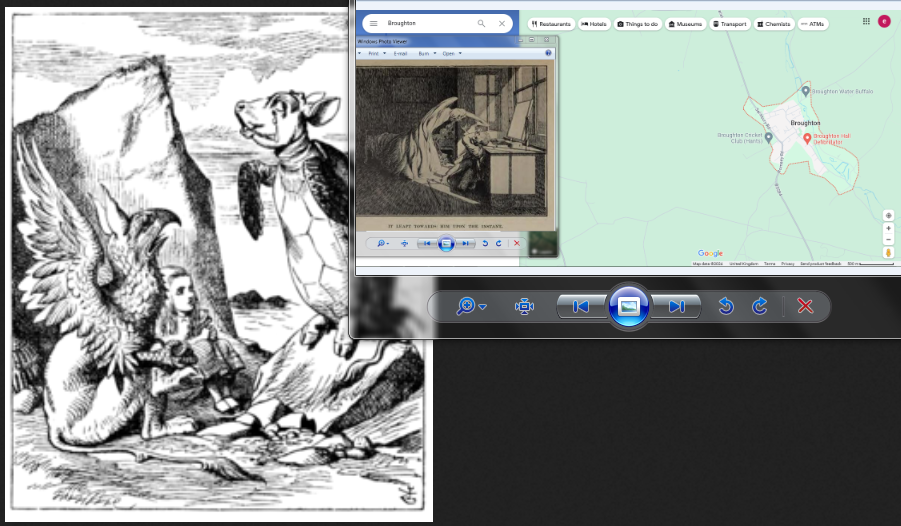
Task: Open the E-mail menu item
Action: coord(401,53)
